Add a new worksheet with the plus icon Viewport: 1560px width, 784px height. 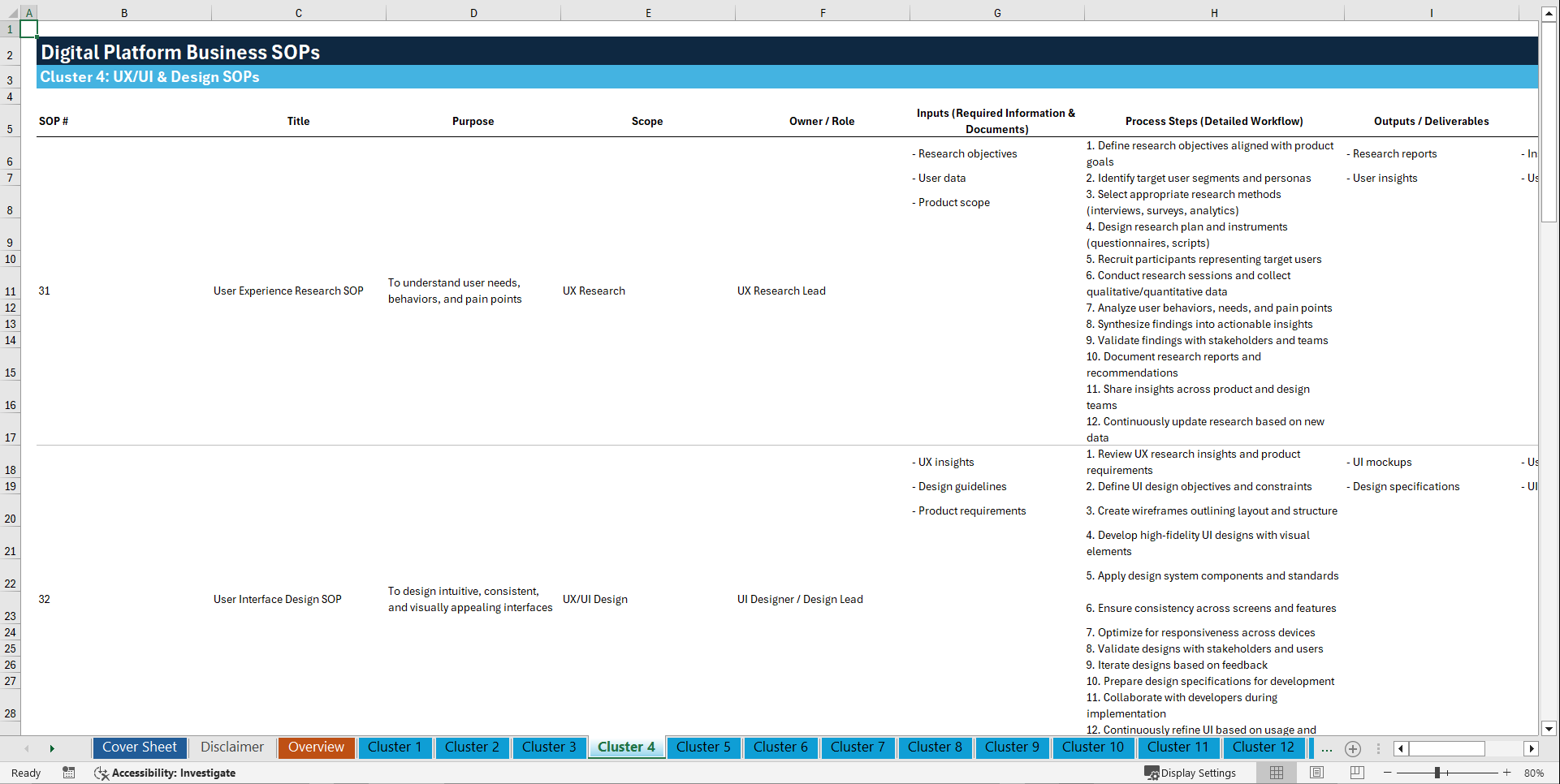coord(1353,749)
